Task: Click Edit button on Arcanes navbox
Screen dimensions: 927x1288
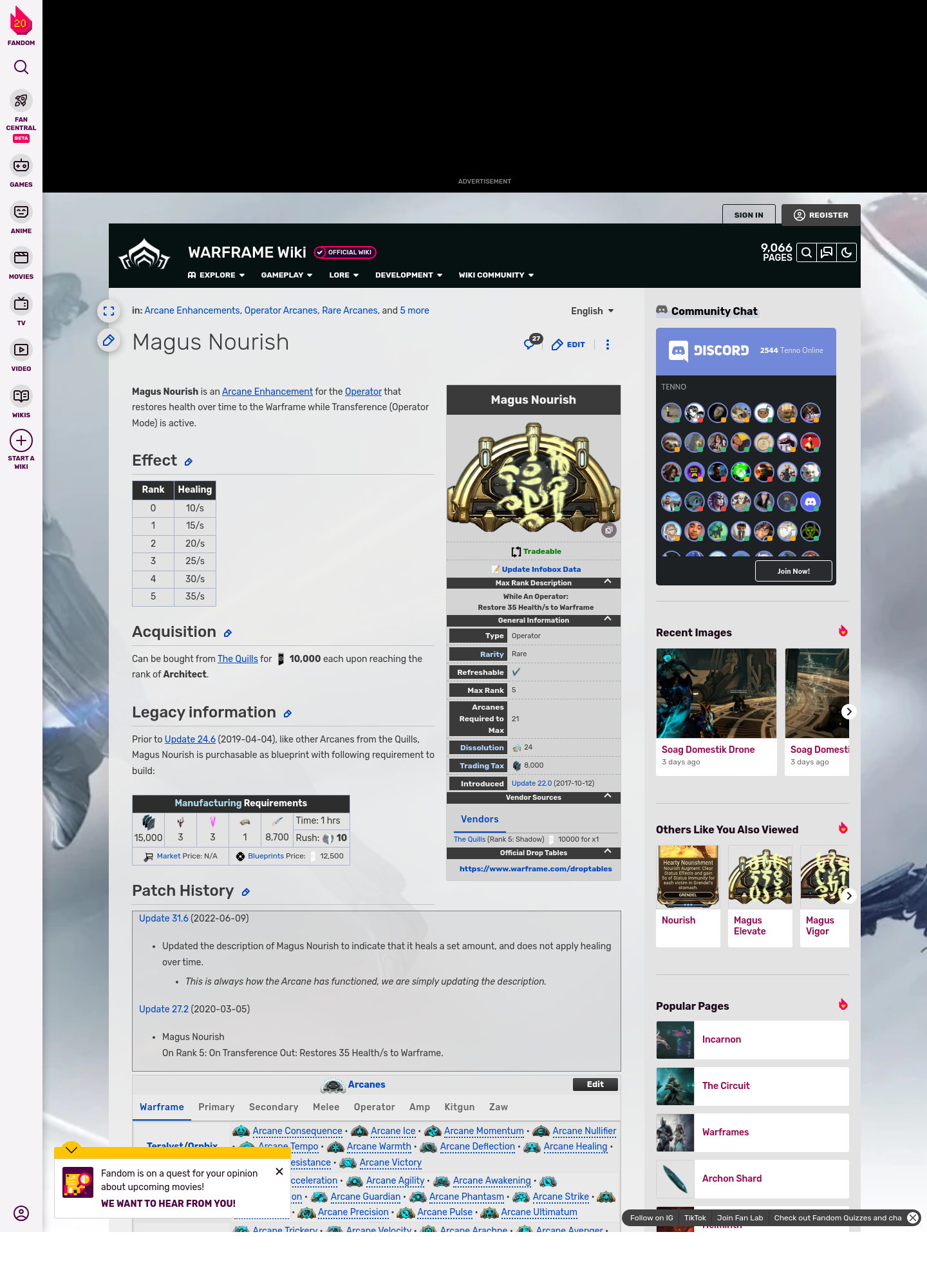Action: point(595,1084)
